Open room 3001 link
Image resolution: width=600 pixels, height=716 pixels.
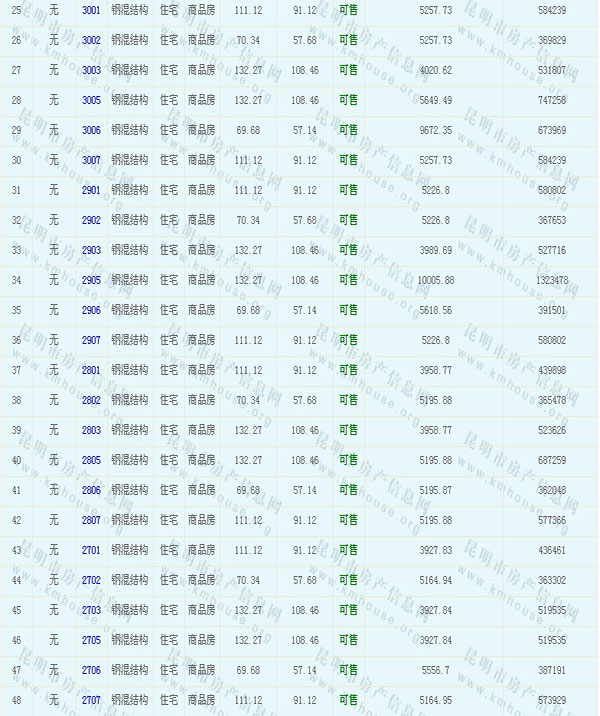pyautogui.click(x=91, y=10)
